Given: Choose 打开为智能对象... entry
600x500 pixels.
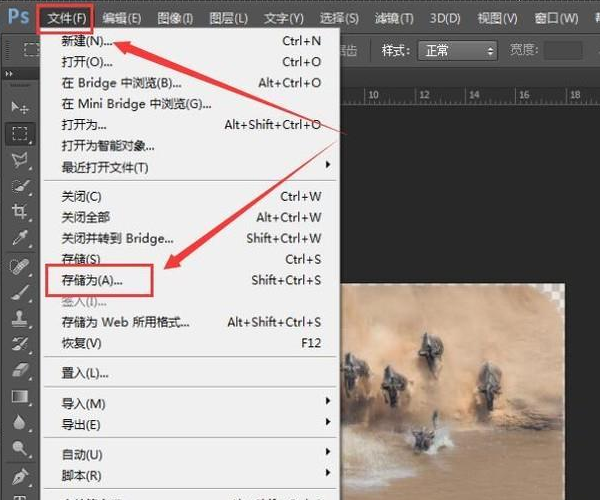Looking at the screenshot, I should pyautogui.click(x=191, y=146).
